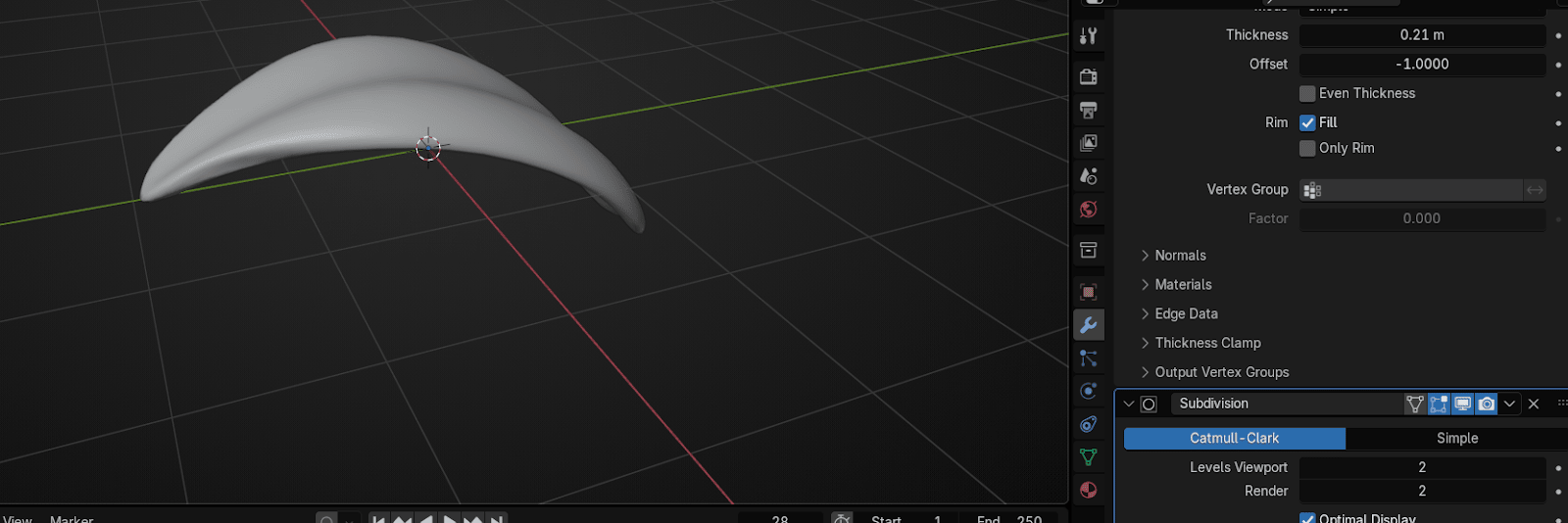Screen dimensions: 1568x523
Task: Open the Output properties tab
Action: pos(1088,110)
